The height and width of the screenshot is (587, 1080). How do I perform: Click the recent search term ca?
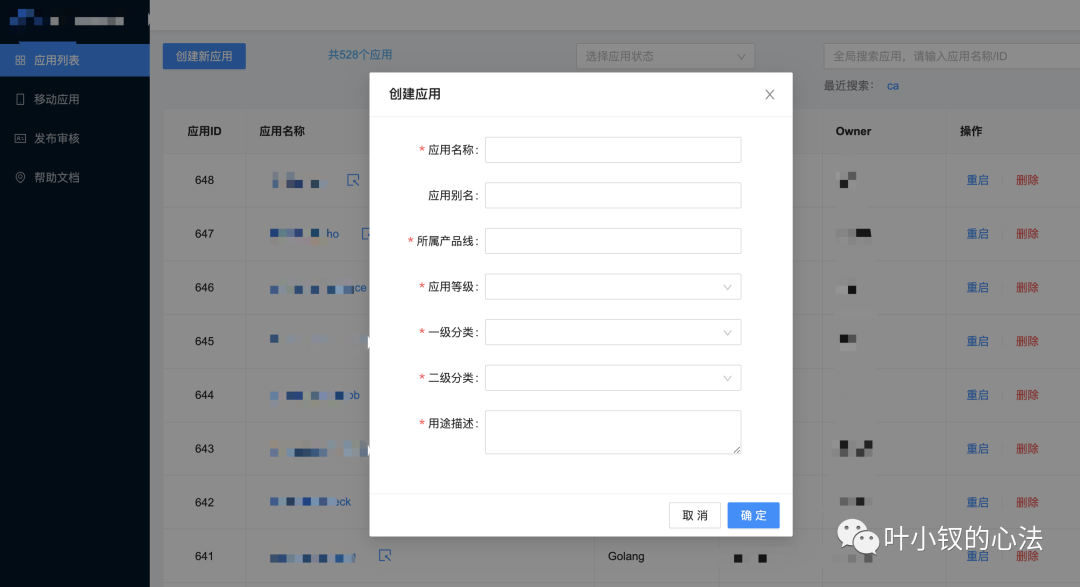tap(892, 86)
